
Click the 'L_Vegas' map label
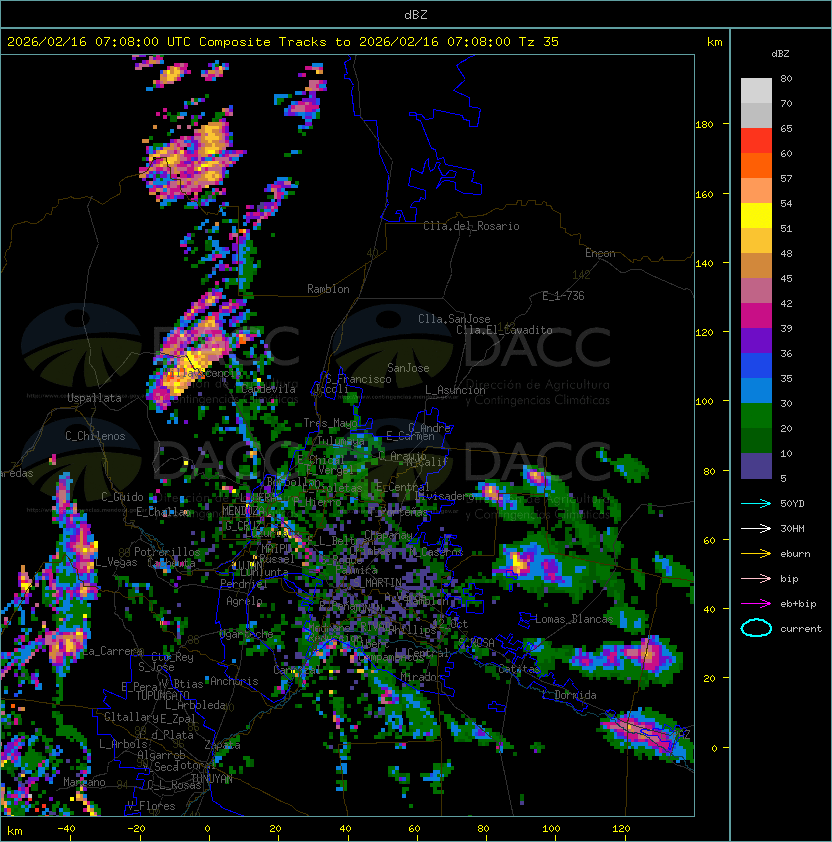click(x=117, y=562)
